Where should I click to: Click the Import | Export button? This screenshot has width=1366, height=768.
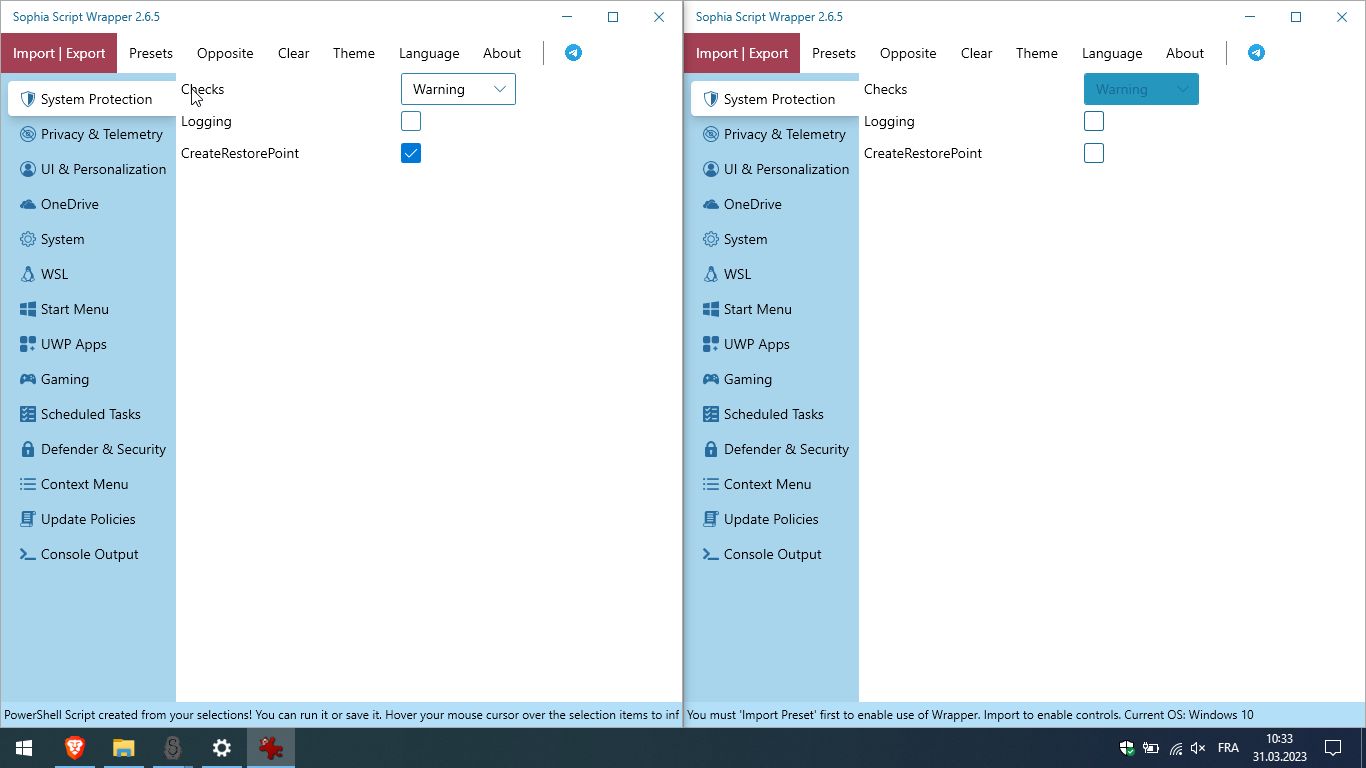tap(59, 52)
